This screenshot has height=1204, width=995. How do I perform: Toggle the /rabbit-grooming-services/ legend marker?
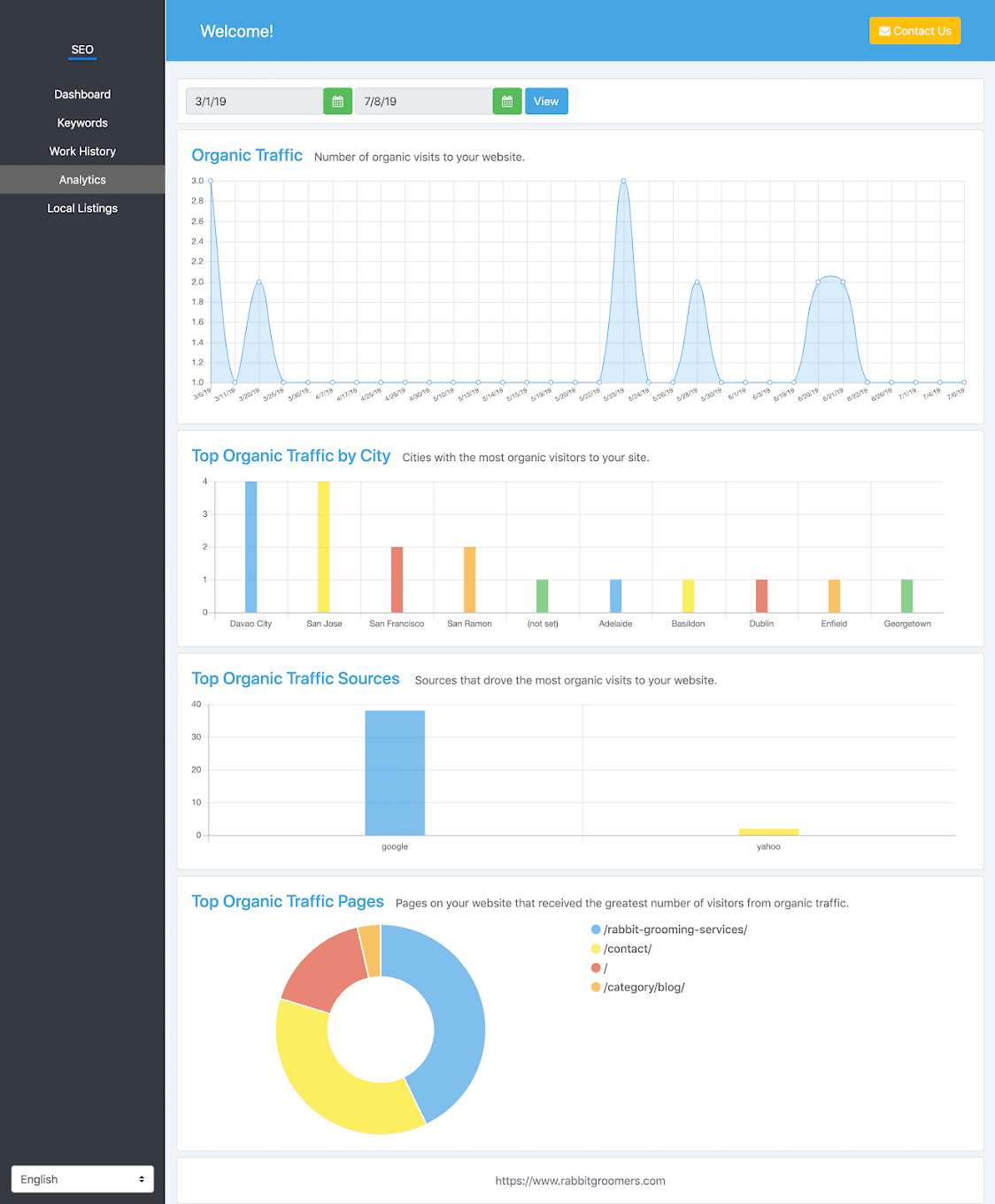pos(596,930)
